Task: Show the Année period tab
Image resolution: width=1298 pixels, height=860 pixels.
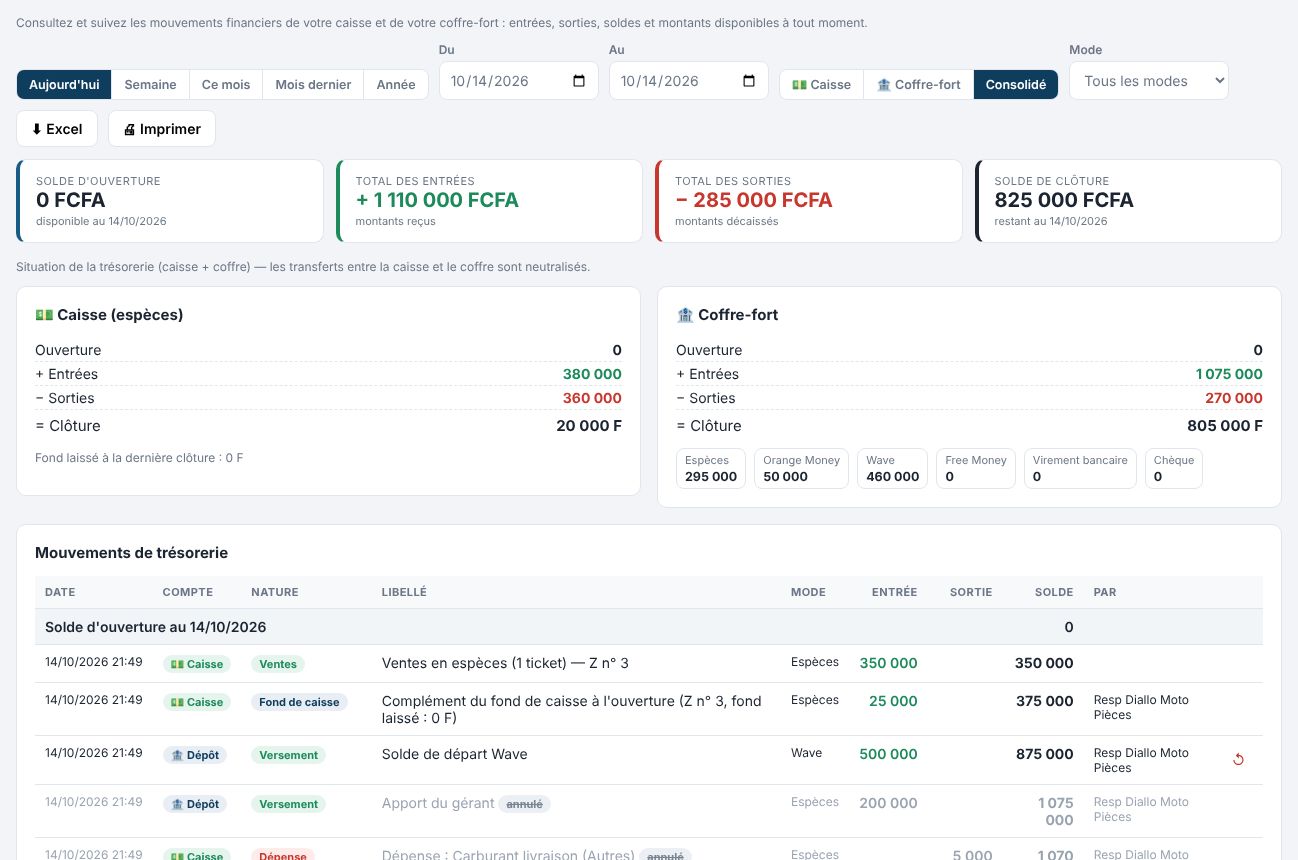Action: (x=396, y=84)
